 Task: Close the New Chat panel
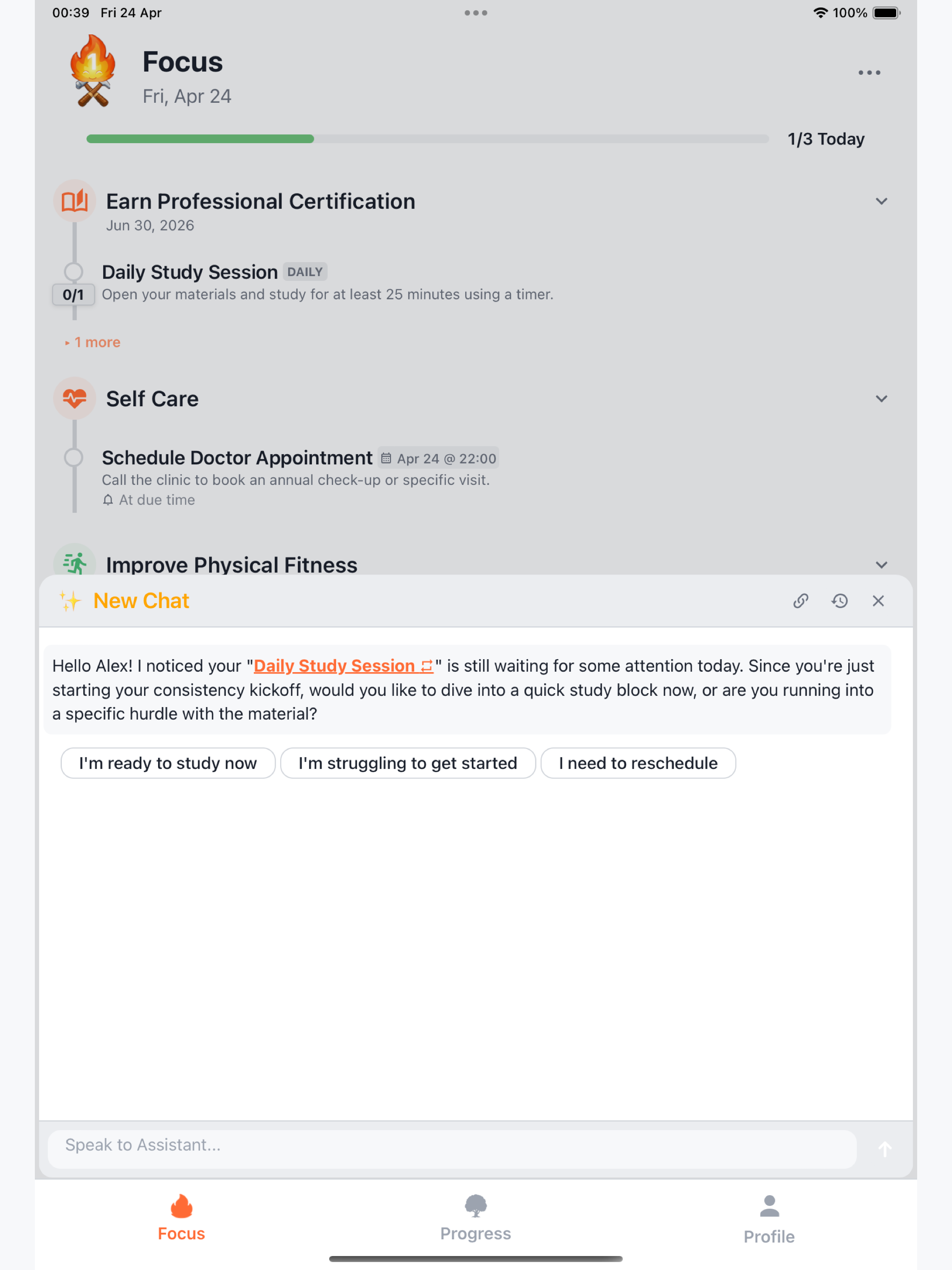point(878,601)
